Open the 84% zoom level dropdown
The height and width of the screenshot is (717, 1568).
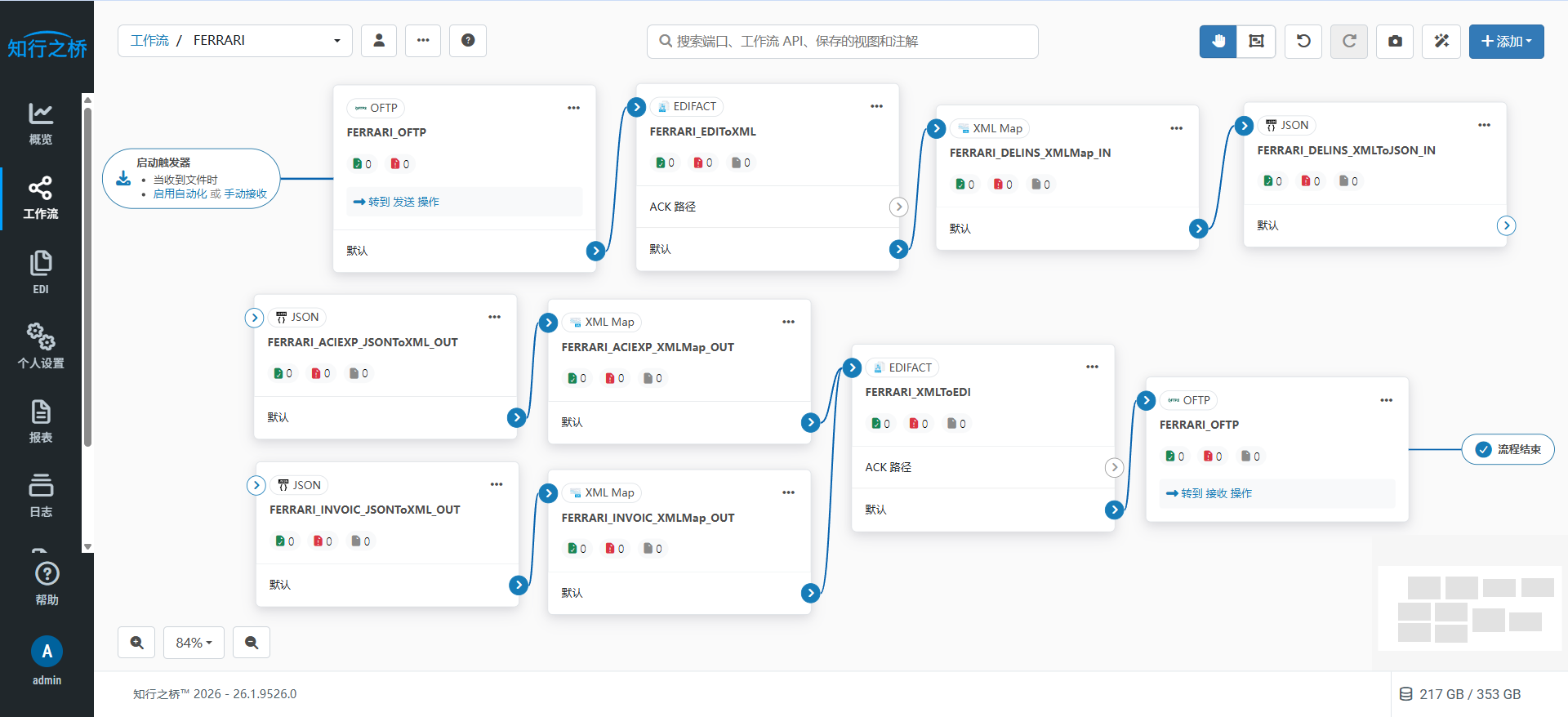[194, 643]
